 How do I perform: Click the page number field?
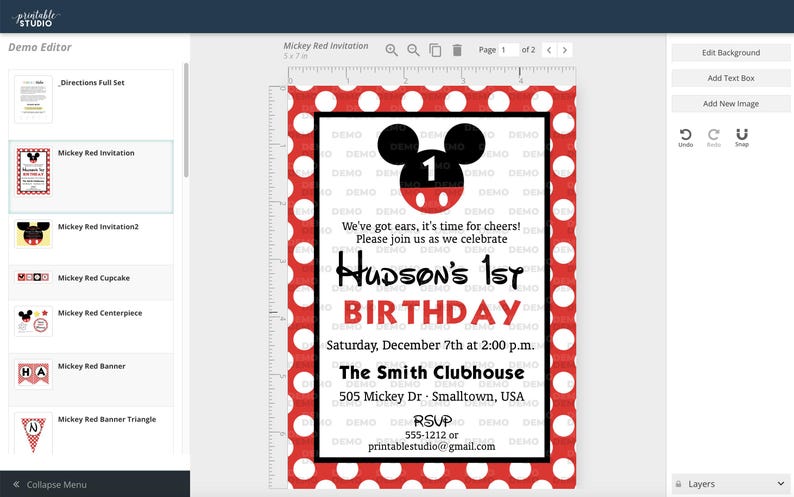[508, 50]
